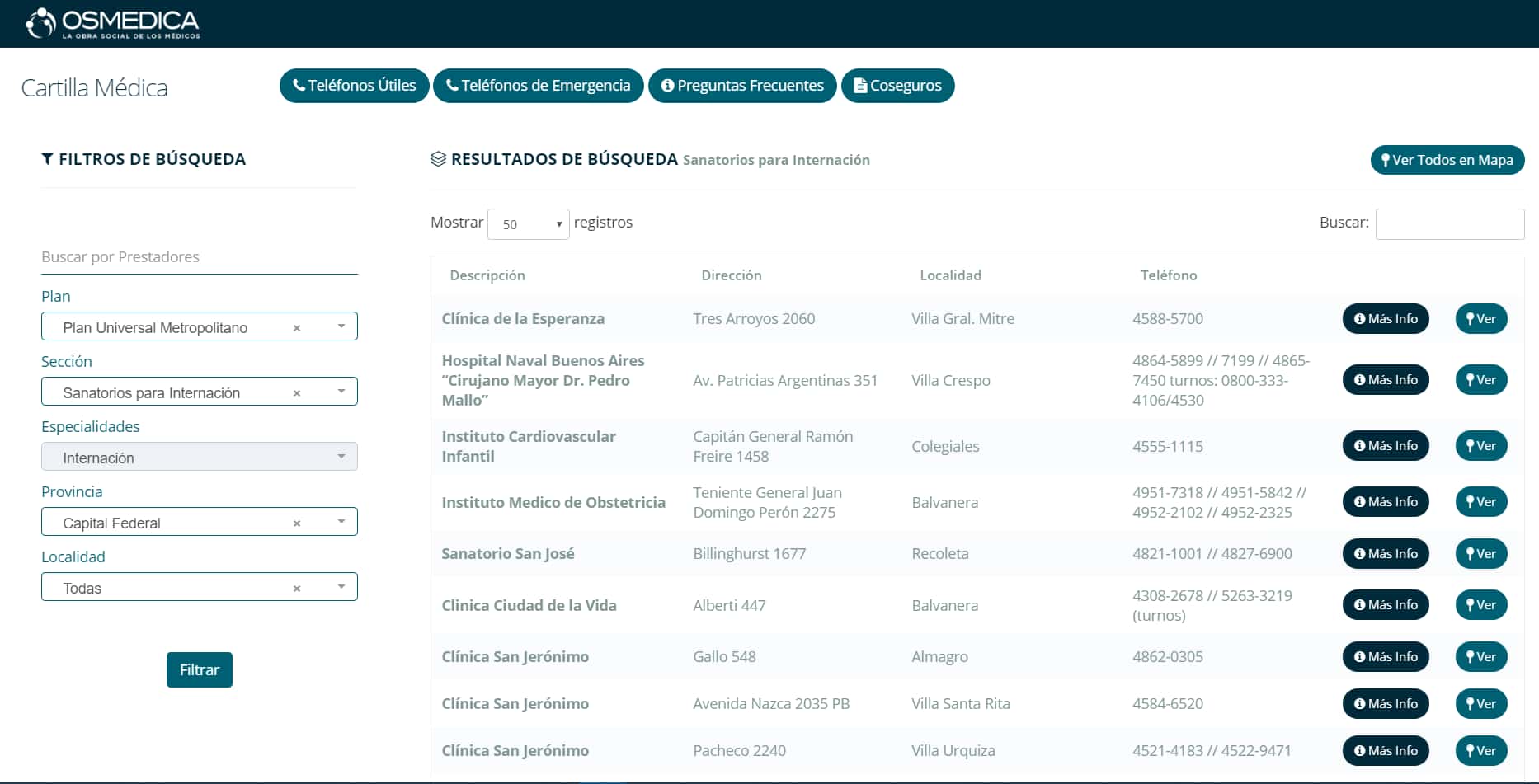Click the info icon on Más Info for Sanatorio San José
The image size is (1539, 784).
click(x=1360, y=553)
